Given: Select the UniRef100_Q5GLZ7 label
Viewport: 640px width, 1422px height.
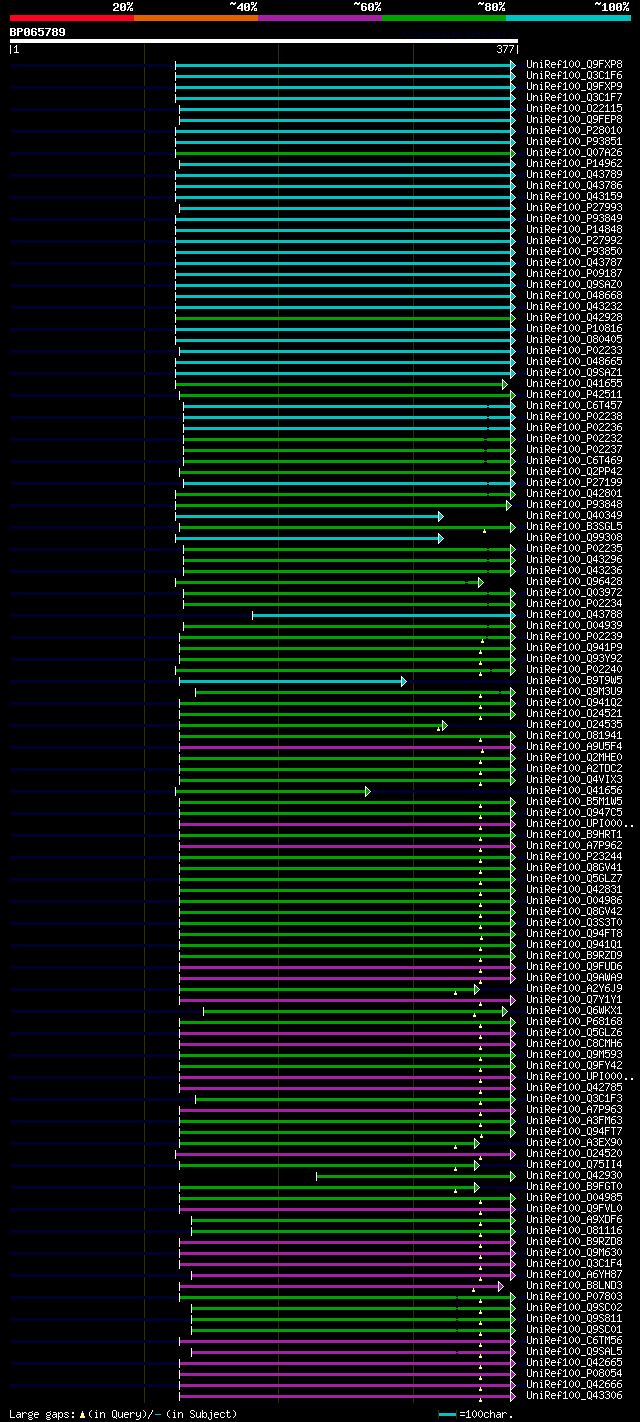Looking at the screenshot, I should (x=574, y=879).
